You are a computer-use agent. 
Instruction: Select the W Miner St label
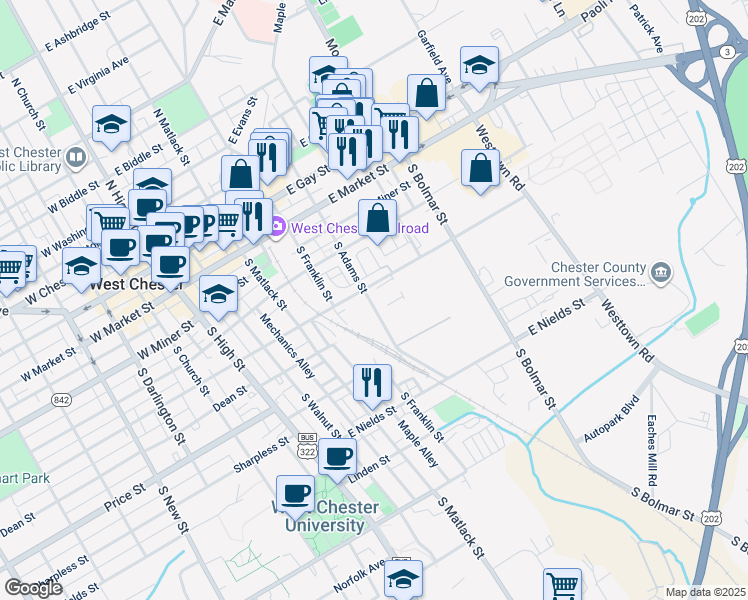click(x=165, y=341)
